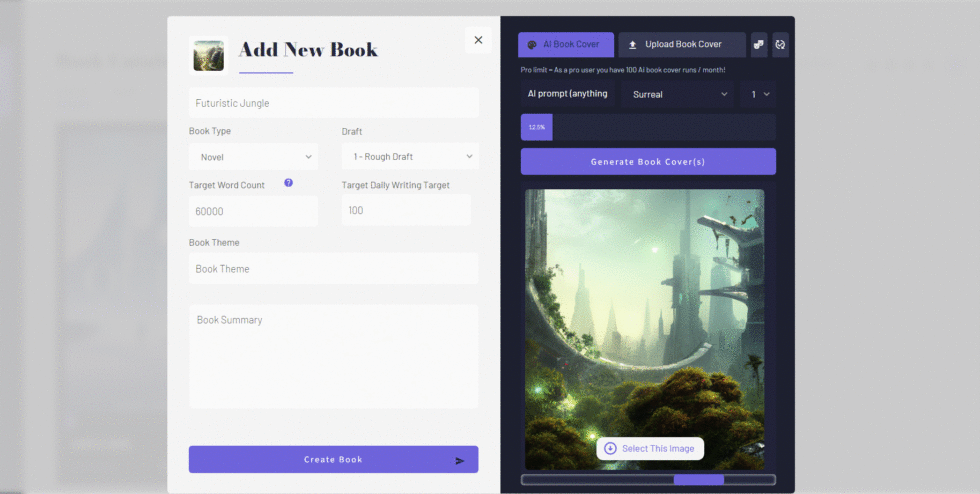Click the book cover thumbnail beside title
Screen dimensions: 980x494
[x=209, y=55]
